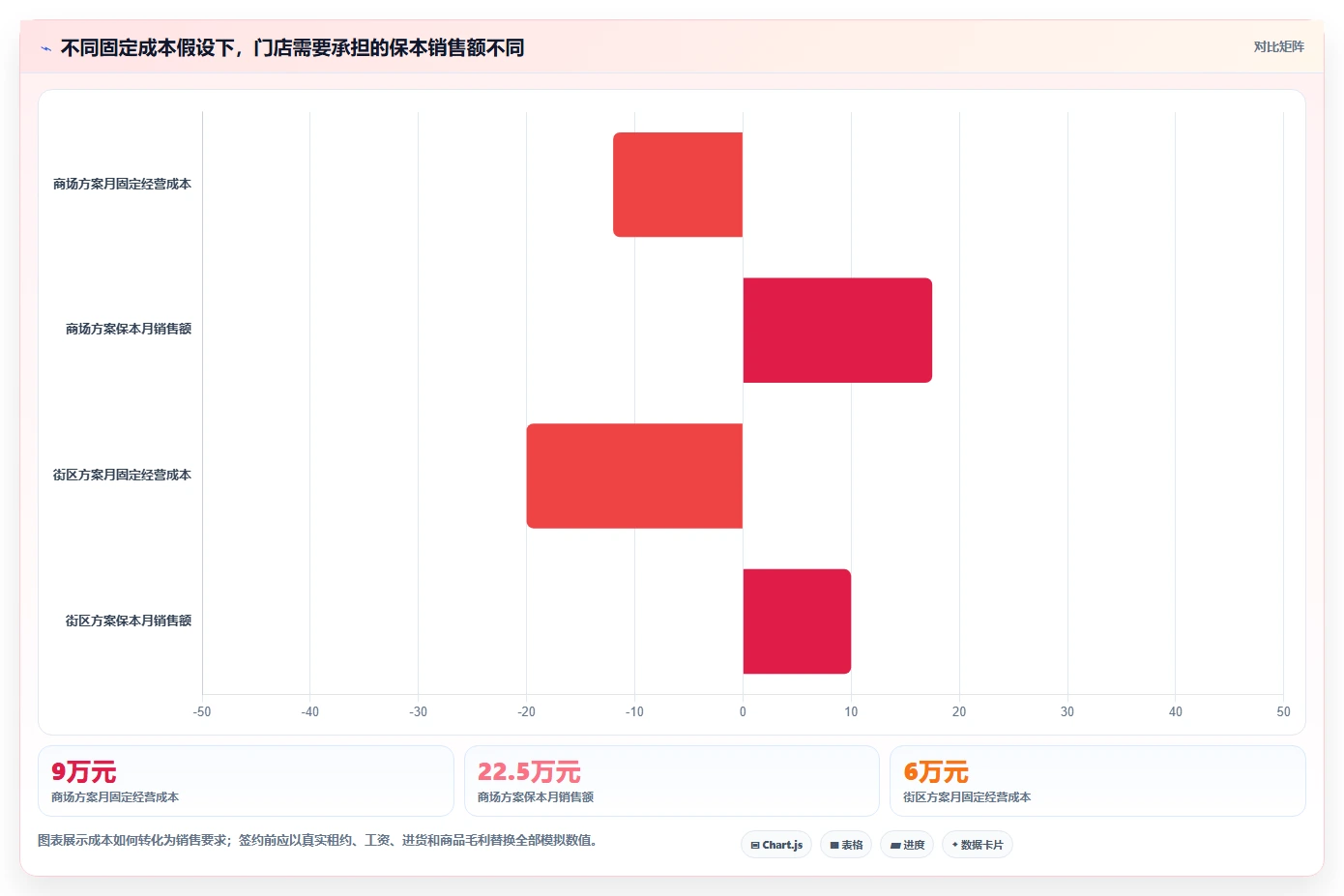The height and width of the screenshot is (896, 1344).
Task: Click x-axis tick label 0
Action: pyautogui.click(x=743, y=711)
